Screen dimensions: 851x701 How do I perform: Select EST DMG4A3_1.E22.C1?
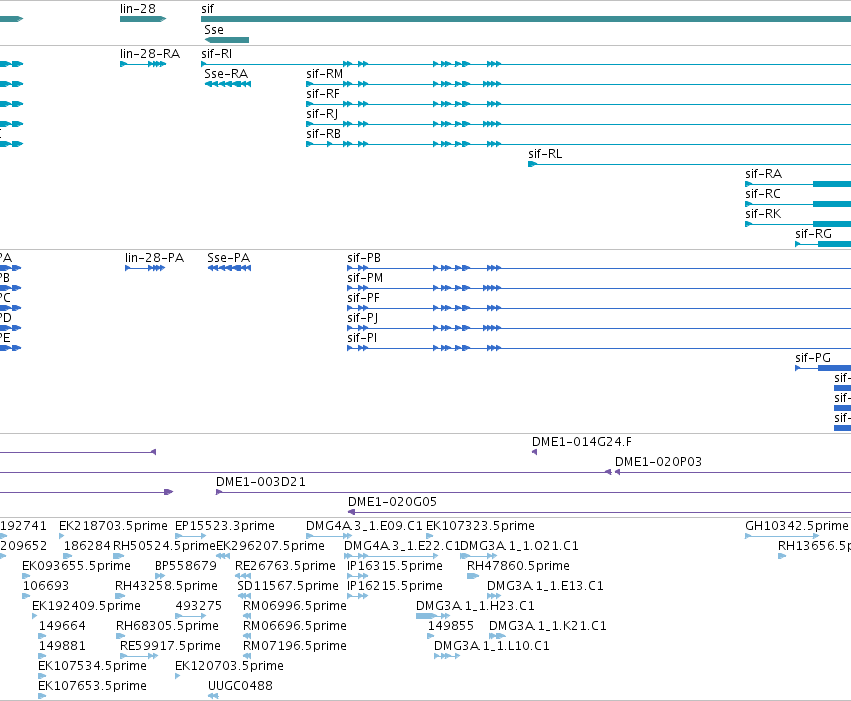tap(402, 546)
